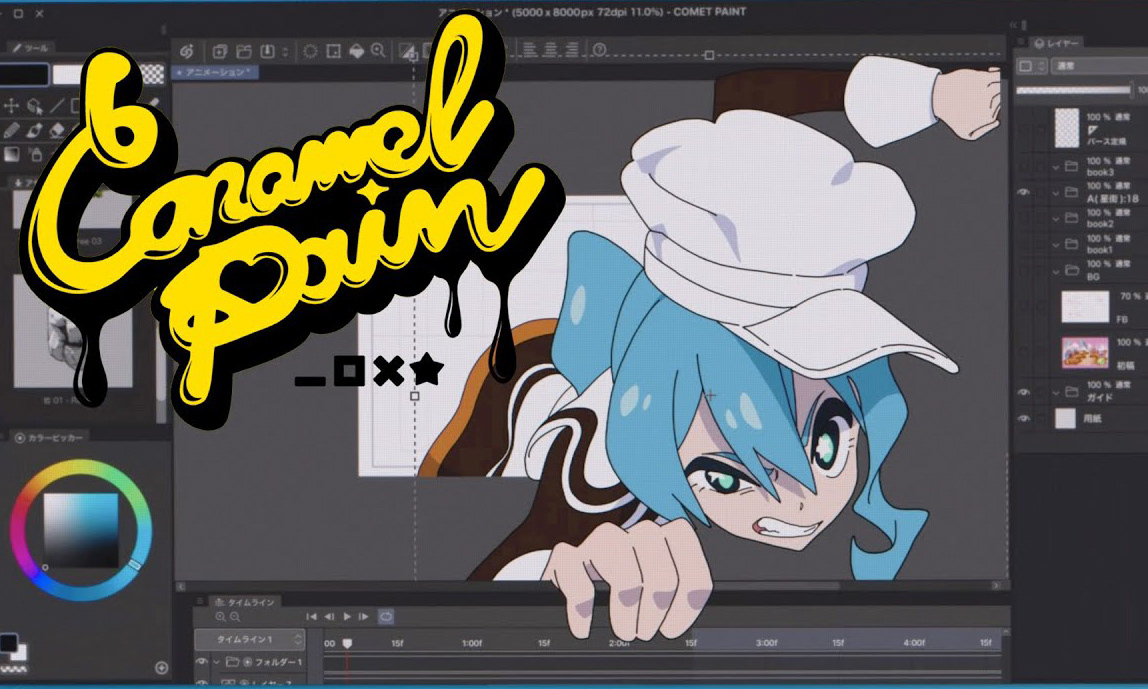The width and height of the screenshot is (1148, 689).
Task: Click the timeline playhead marker
Action: point(347,644)
